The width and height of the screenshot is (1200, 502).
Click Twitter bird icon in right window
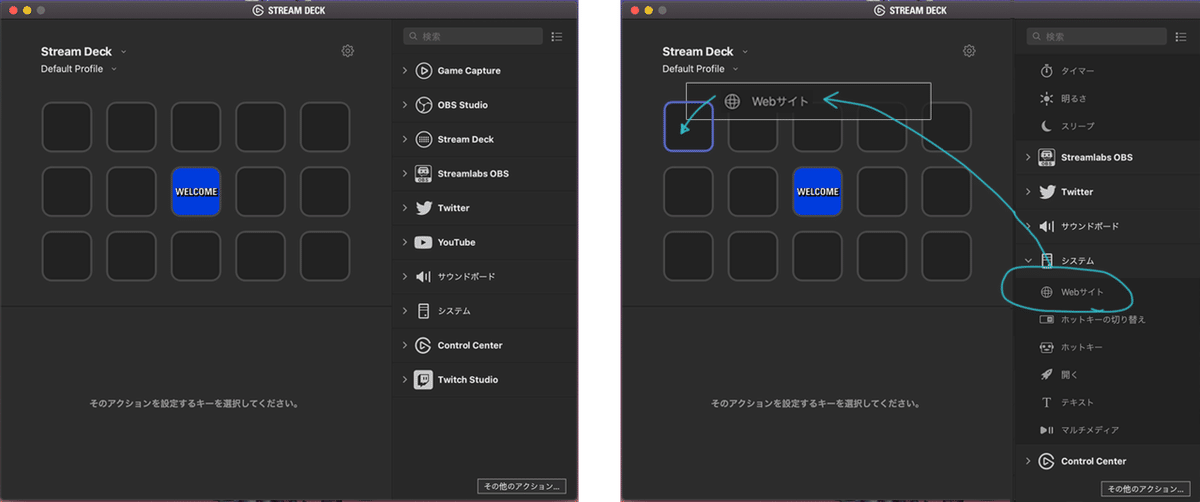point(1047,192)
